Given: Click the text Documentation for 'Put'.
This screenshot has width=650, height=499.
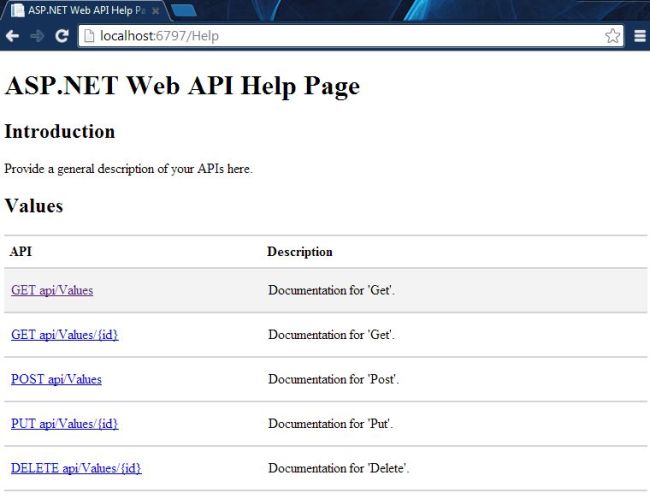Looking at the screenshot, I should tap(330, 424).
